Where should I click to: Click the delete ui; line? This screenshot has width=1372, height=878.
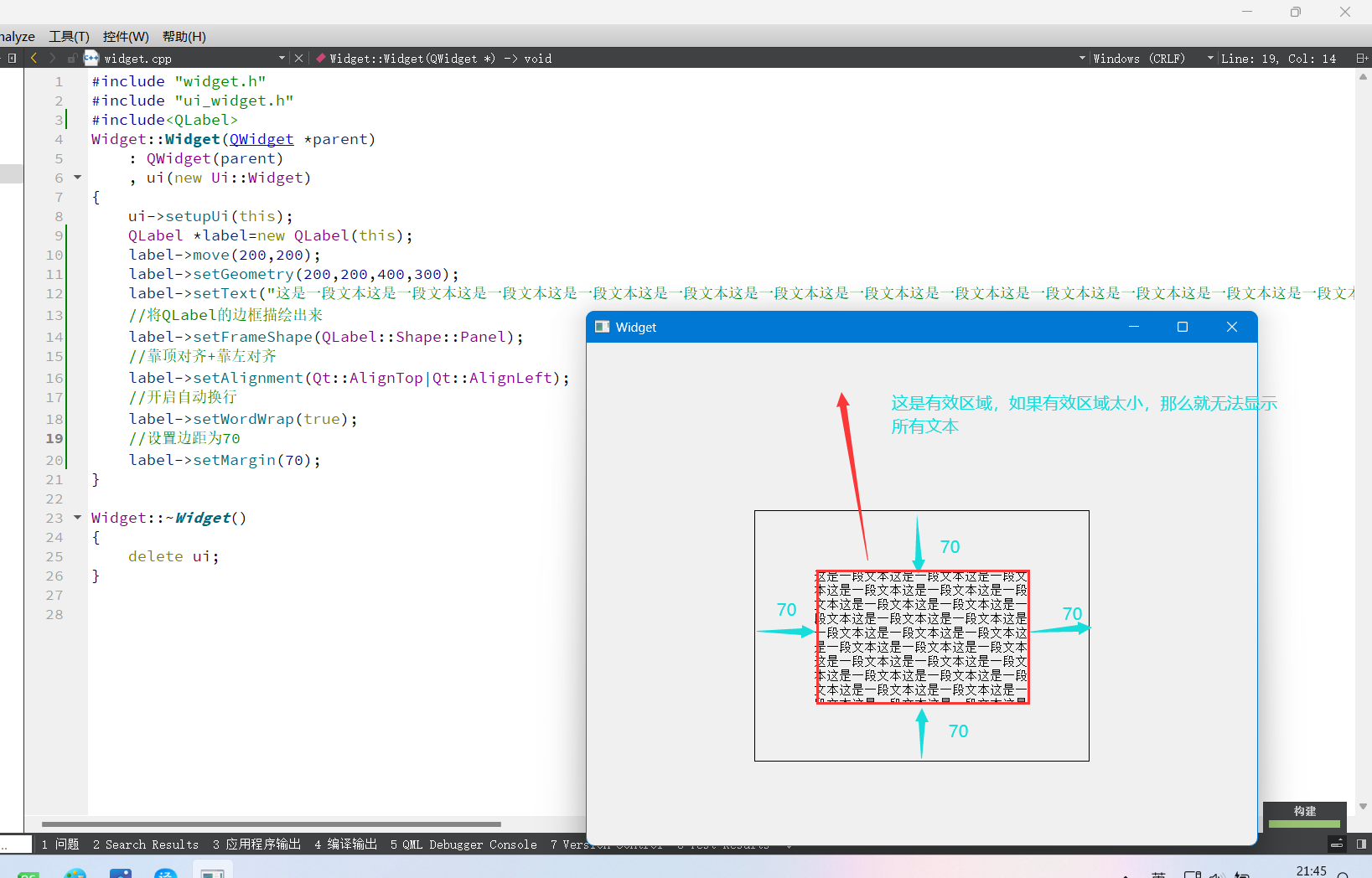click(x=173, y=556)
